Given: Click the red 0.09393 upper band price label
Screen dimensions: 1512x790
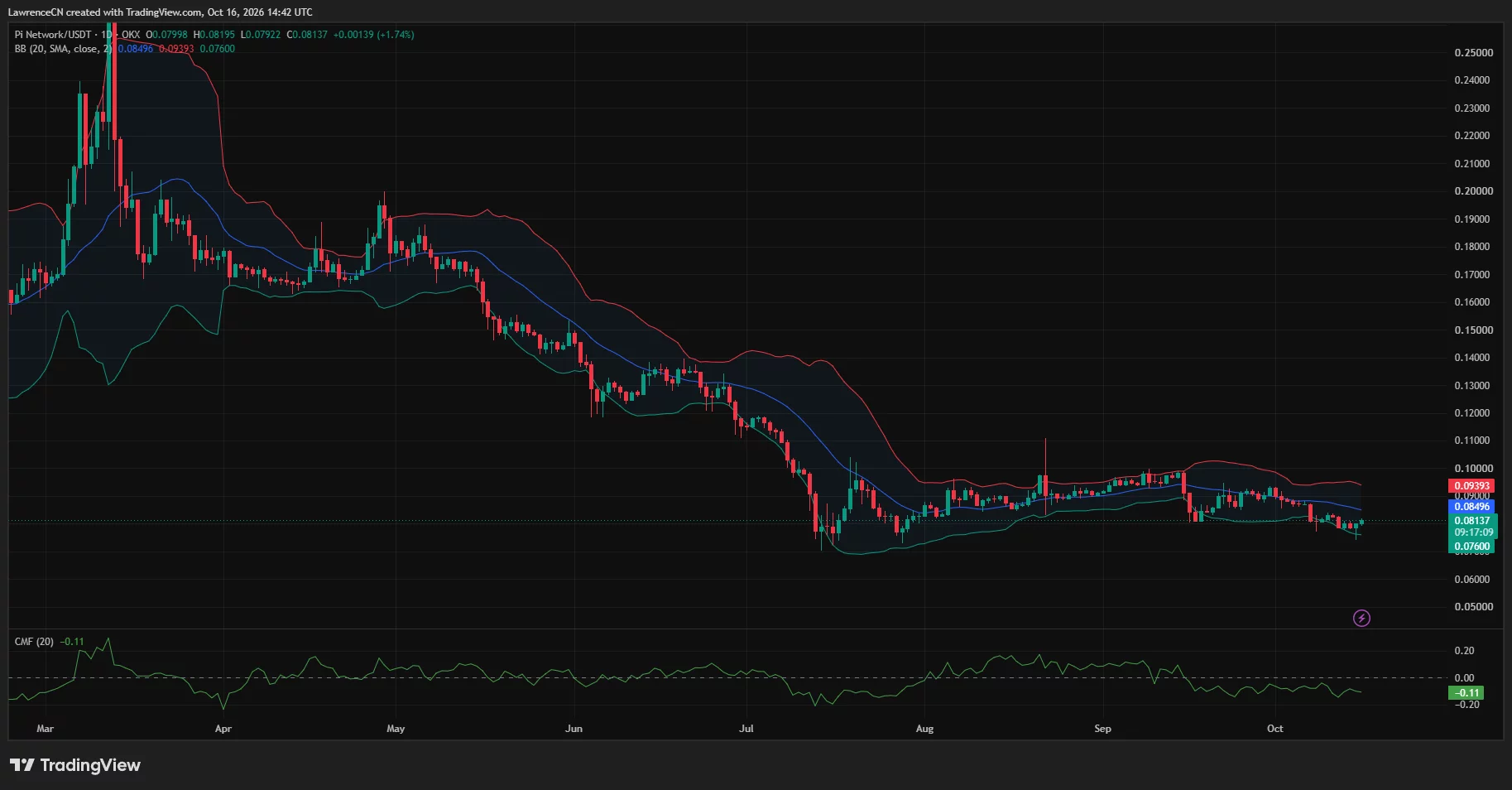Looking at the screenshot, I should point(1471,486).
